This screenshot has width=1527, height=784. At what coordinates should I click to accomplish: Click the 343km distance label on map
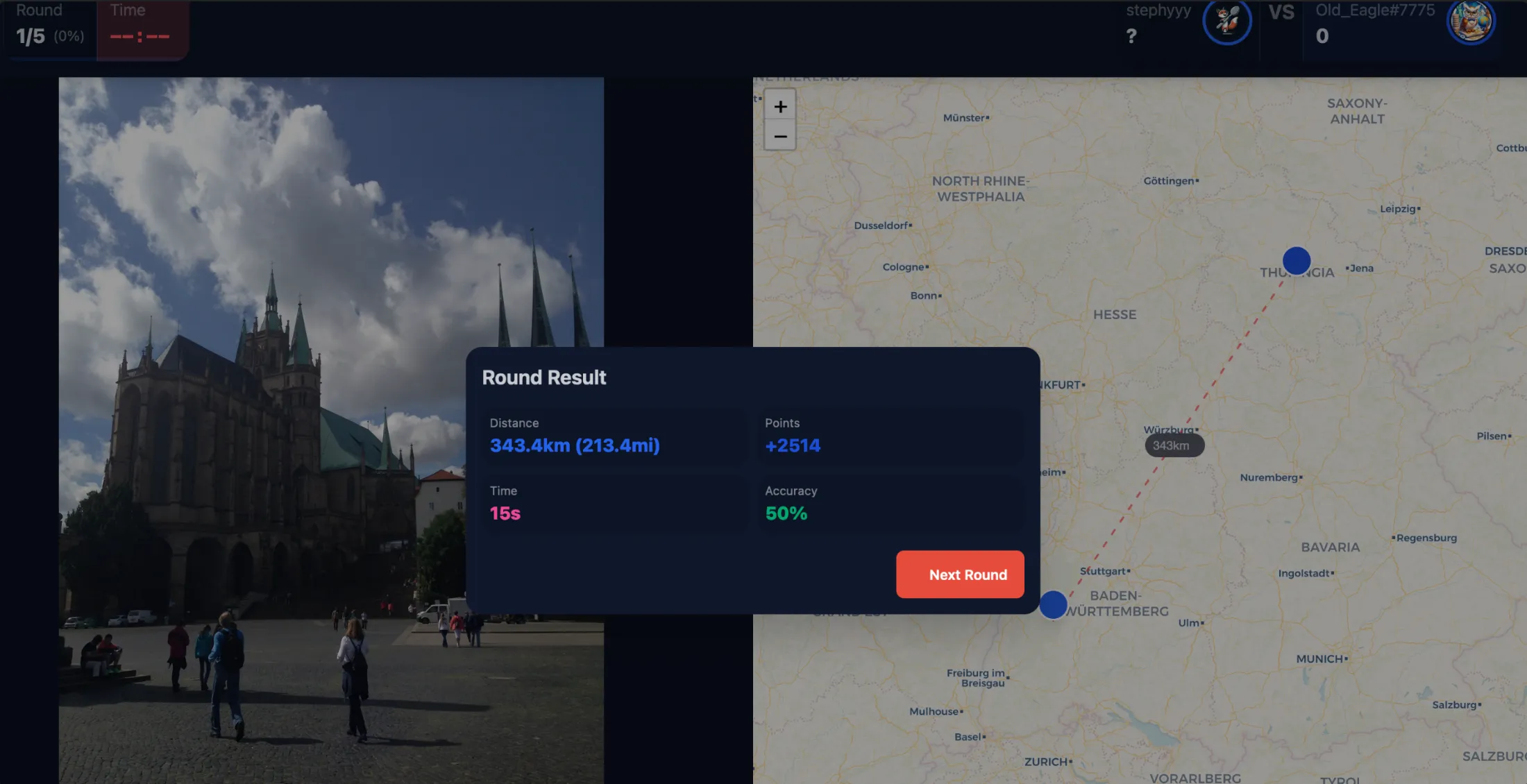pos(1174,445)
